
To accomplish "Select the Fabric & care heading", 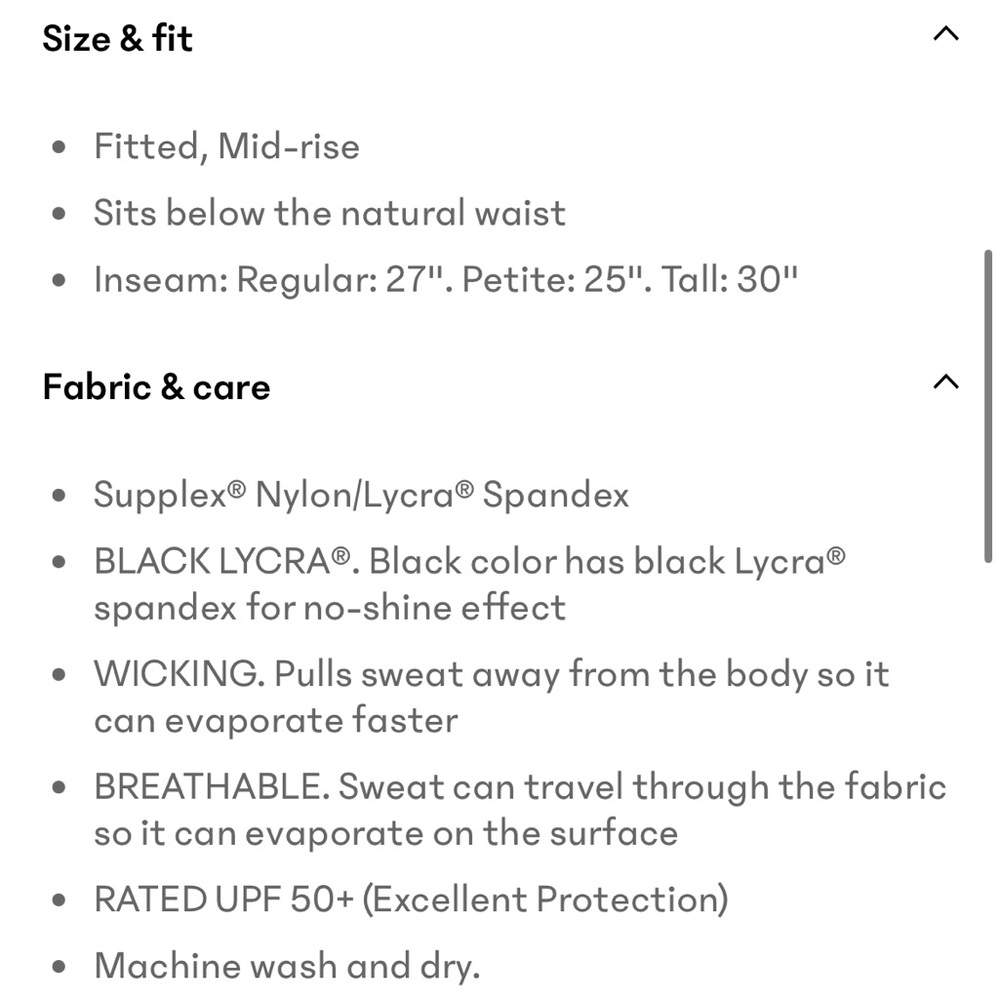I will point(156,386).
